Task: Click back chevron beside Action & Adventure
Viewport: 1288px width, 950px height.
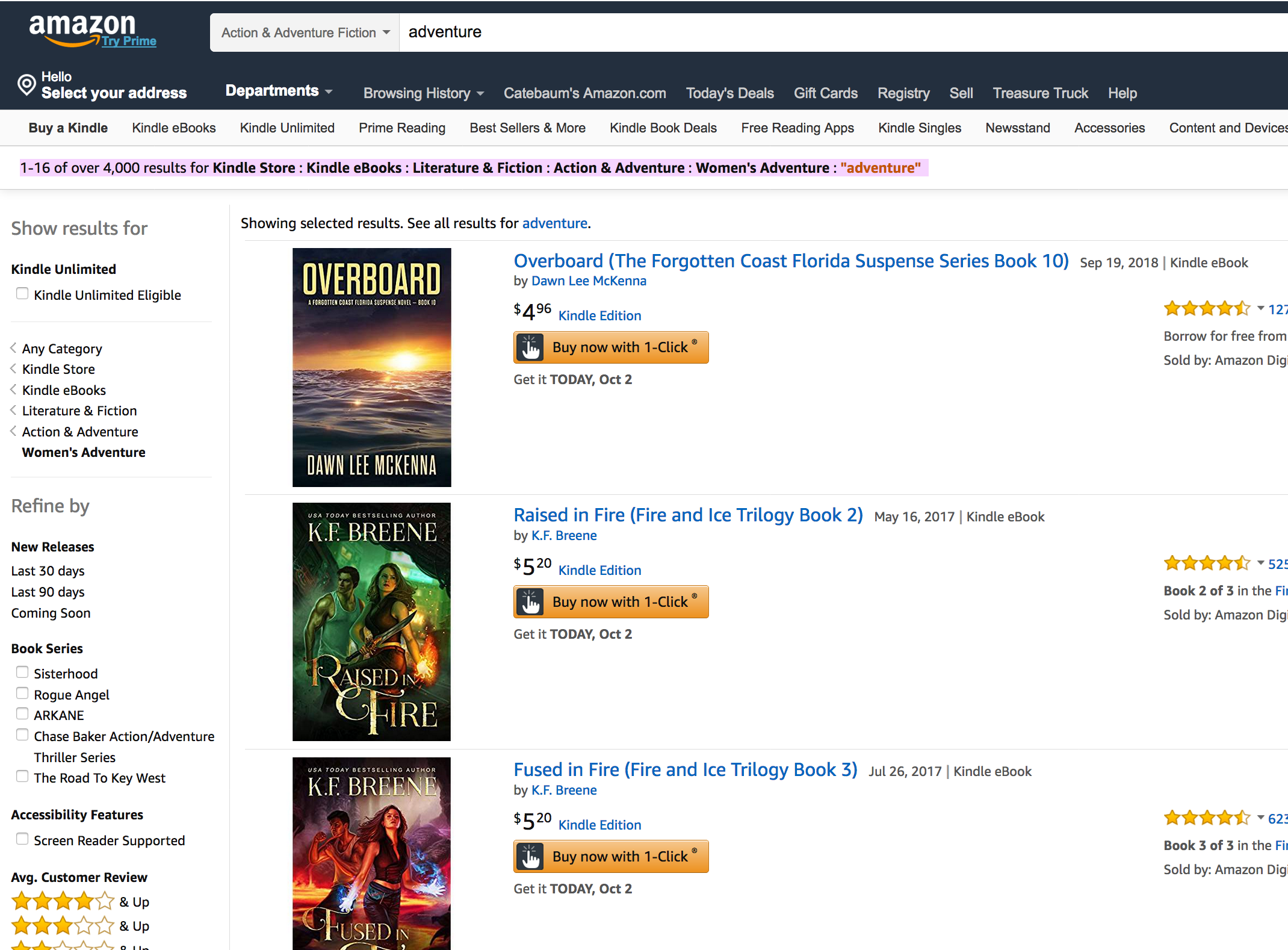Action: click(x=13, y=431)
